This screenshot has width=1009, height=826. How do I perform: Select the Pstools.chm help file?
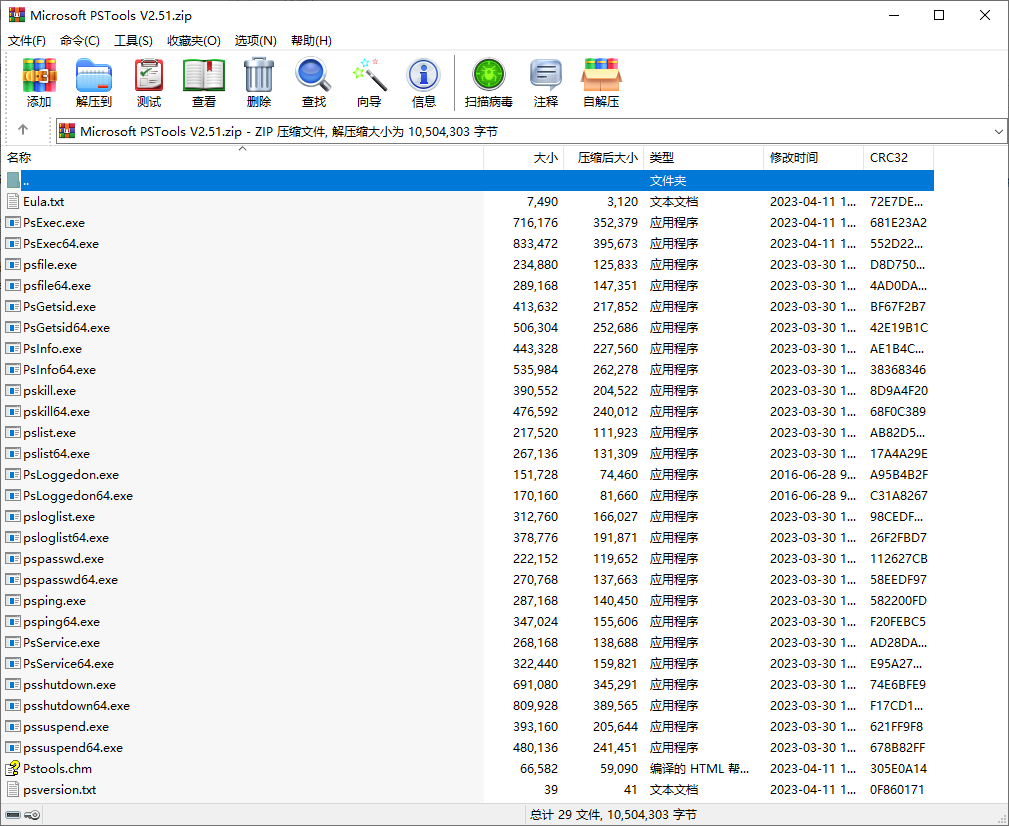click(x=57, y=769)
